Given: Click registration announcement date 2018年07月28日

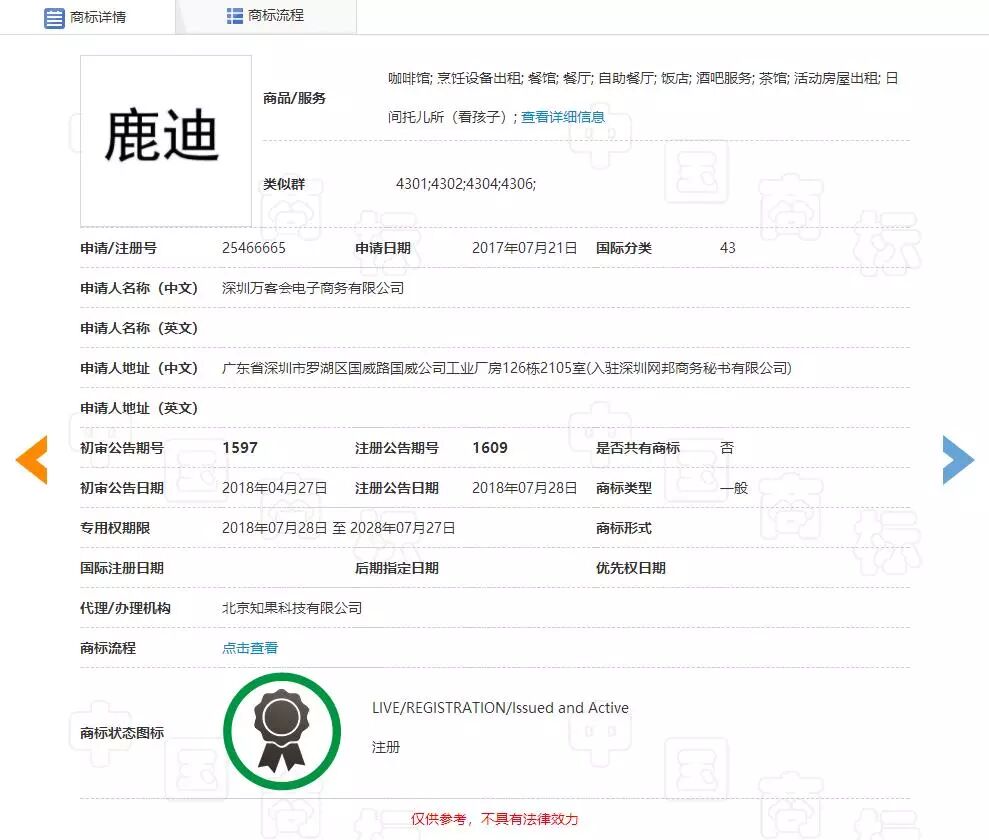Looking at the screenshot, I should pyautogui.click(x=525, y=488).
